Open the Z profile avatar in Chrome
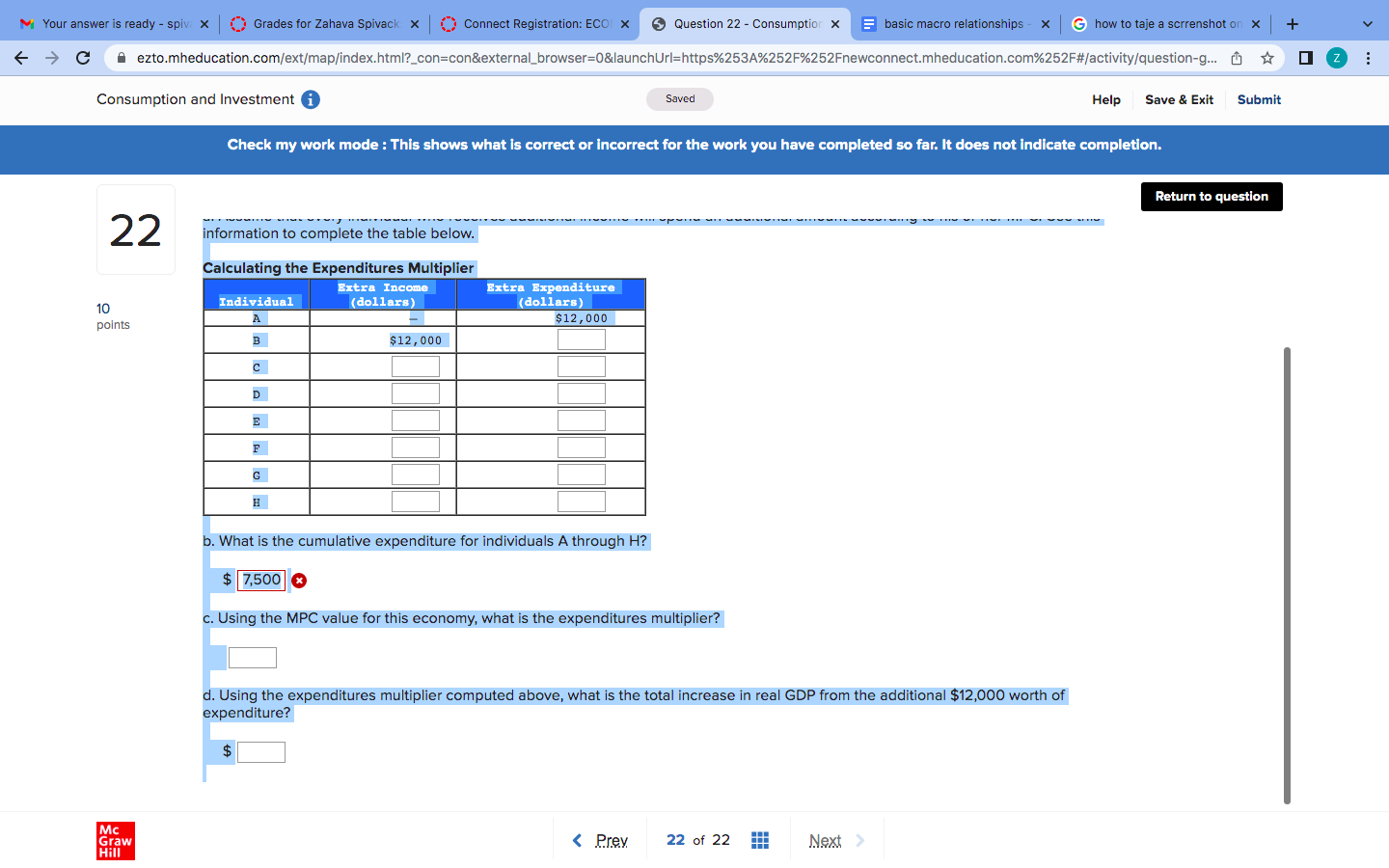 (1337, 58)
